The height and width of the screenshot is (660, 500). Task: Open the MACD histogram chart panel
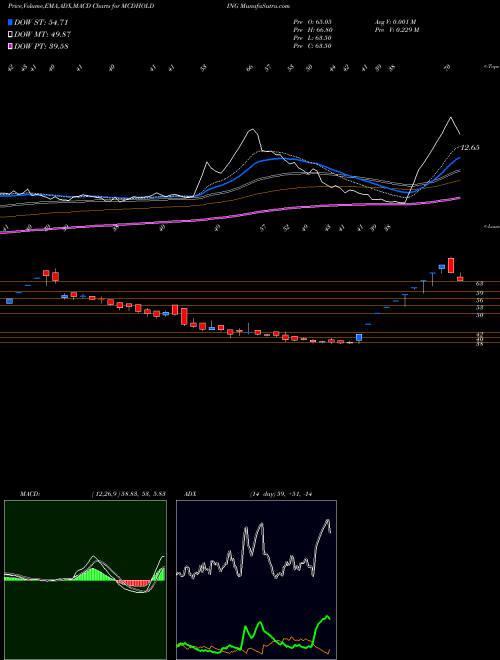[85, 580]
